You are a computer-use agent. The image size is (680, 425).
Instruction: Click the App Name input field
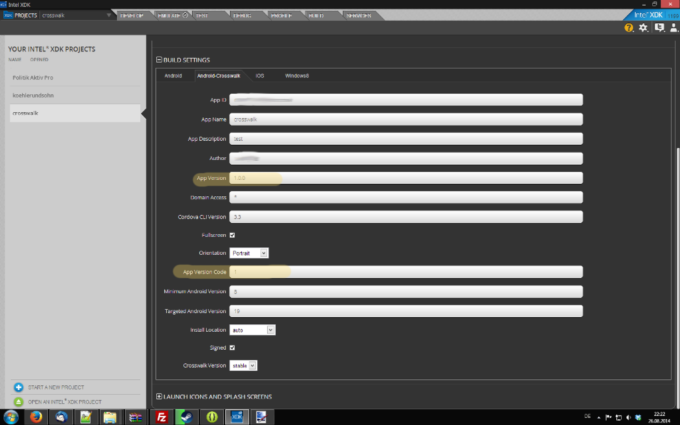point(406,119)
